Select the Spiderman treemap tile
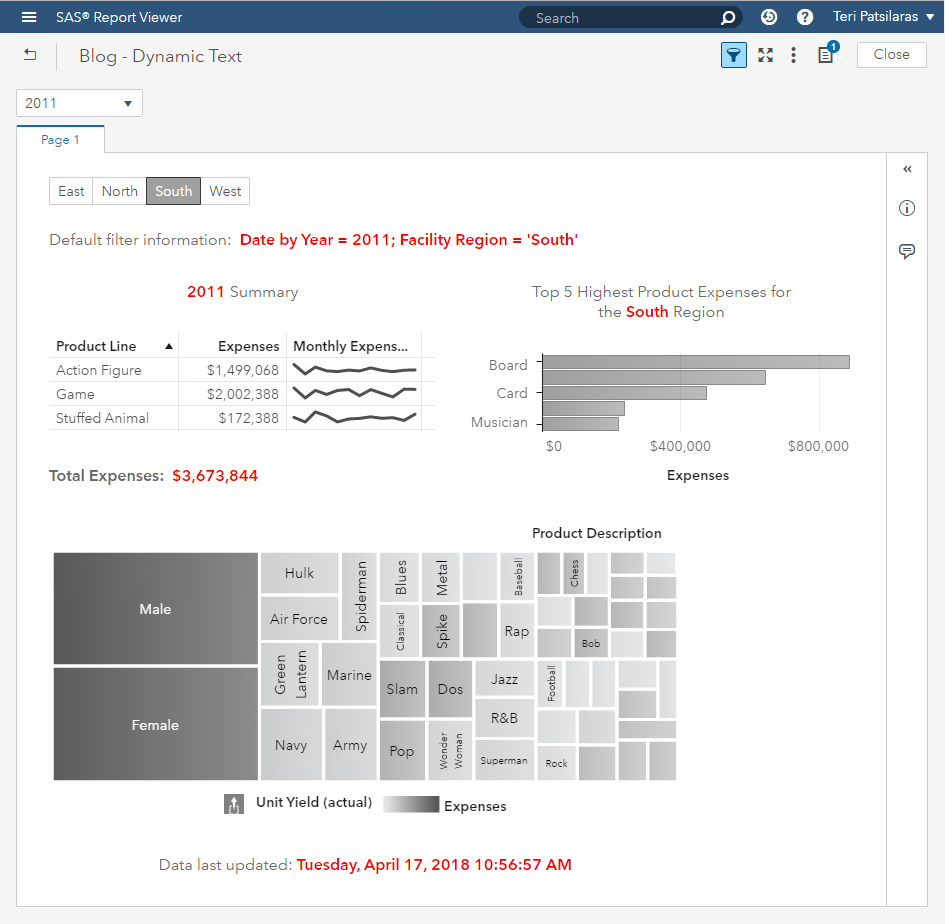 [359, 596]
